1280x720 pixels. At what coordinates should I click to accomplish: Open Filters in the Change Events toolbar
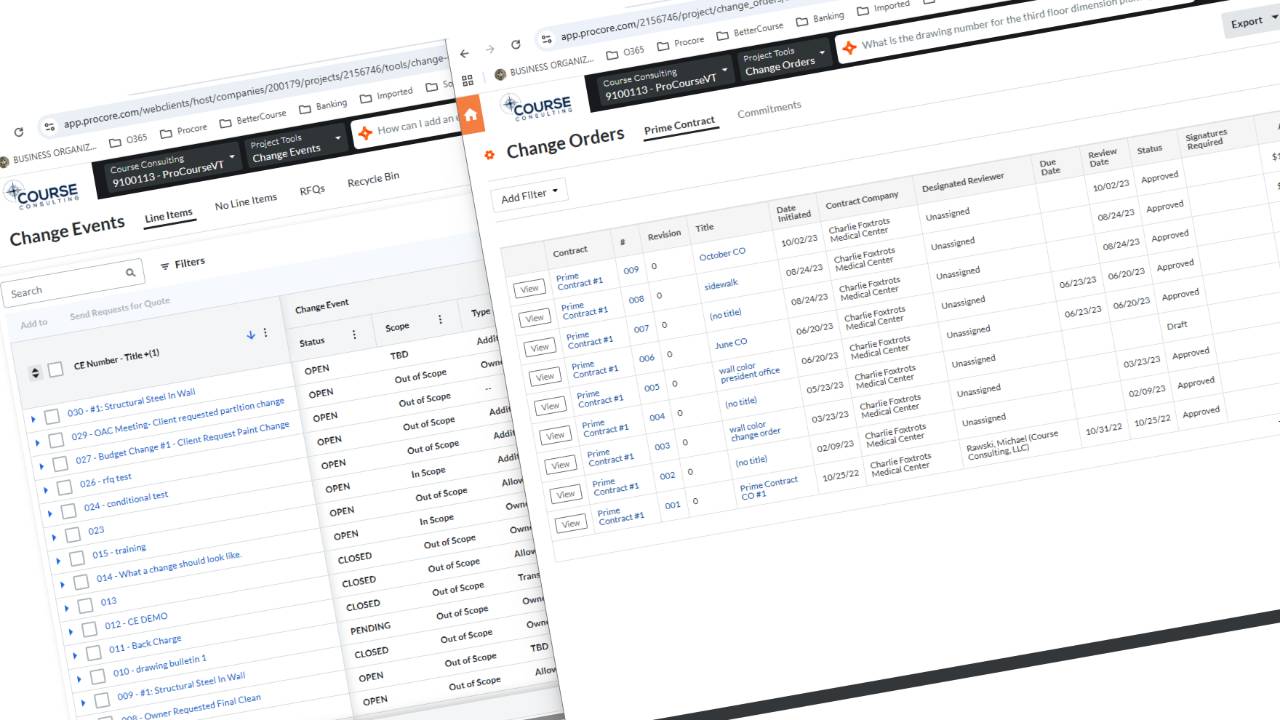coord(182,264)
